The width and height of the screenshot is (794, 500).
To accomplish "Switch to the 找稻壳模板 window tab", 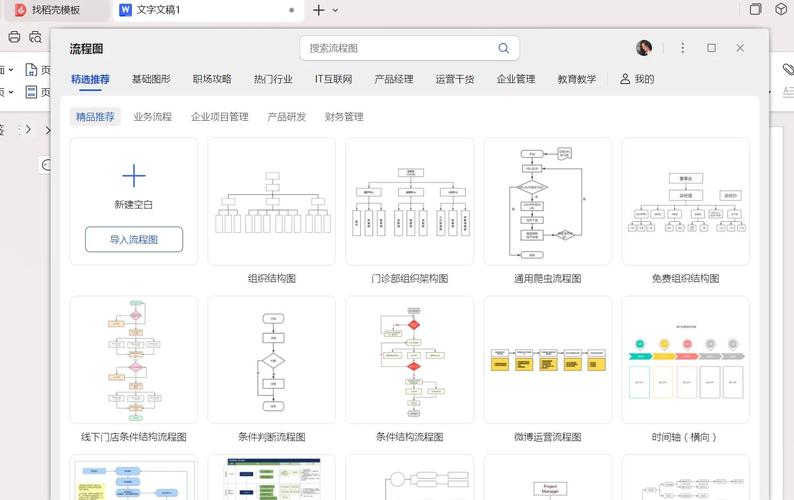I will click(x=56, y=10).
